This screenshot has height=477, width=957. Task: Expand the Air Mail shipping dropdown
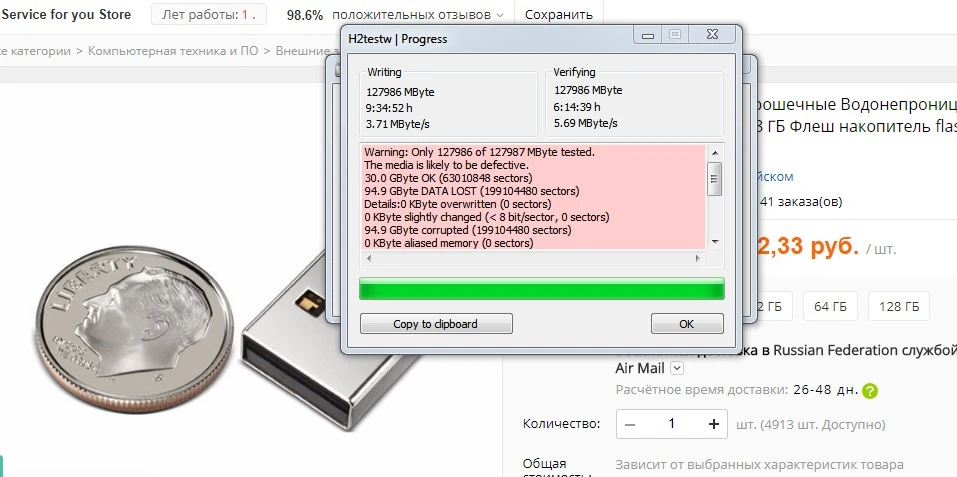click(677, 368)
